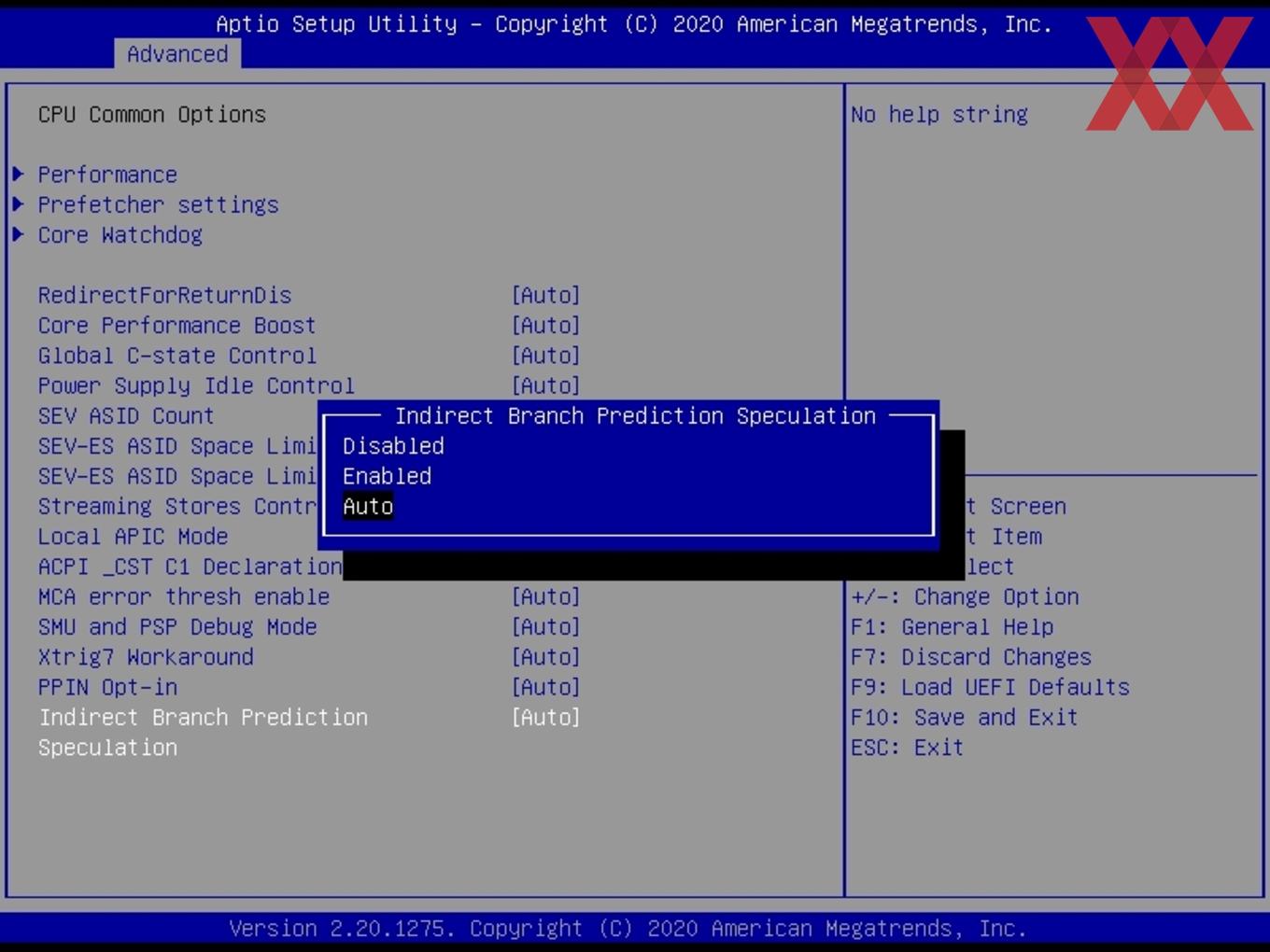Select the Indirect Branch Prediction Speculation option

point(203,732)
